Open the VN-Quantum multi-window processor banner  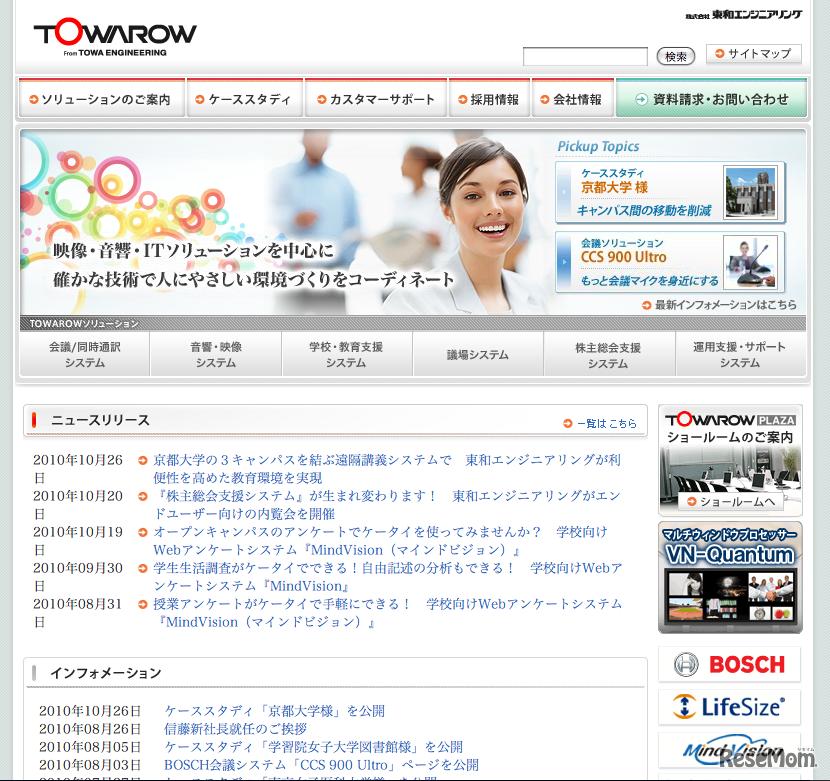(729, 576)
